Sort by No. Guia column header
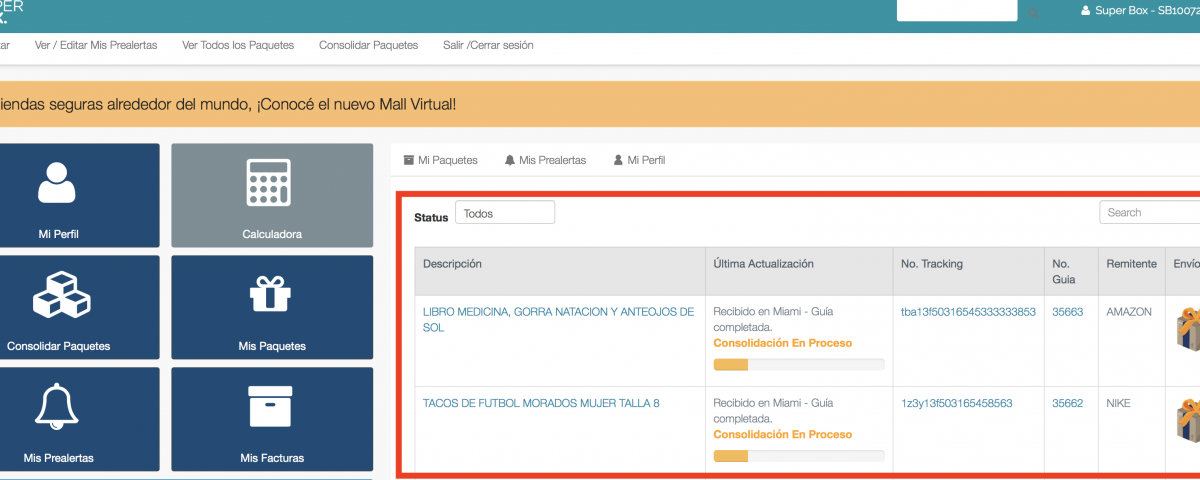The height and width of the screenshot is (480, 1200). click(1071, 271)
